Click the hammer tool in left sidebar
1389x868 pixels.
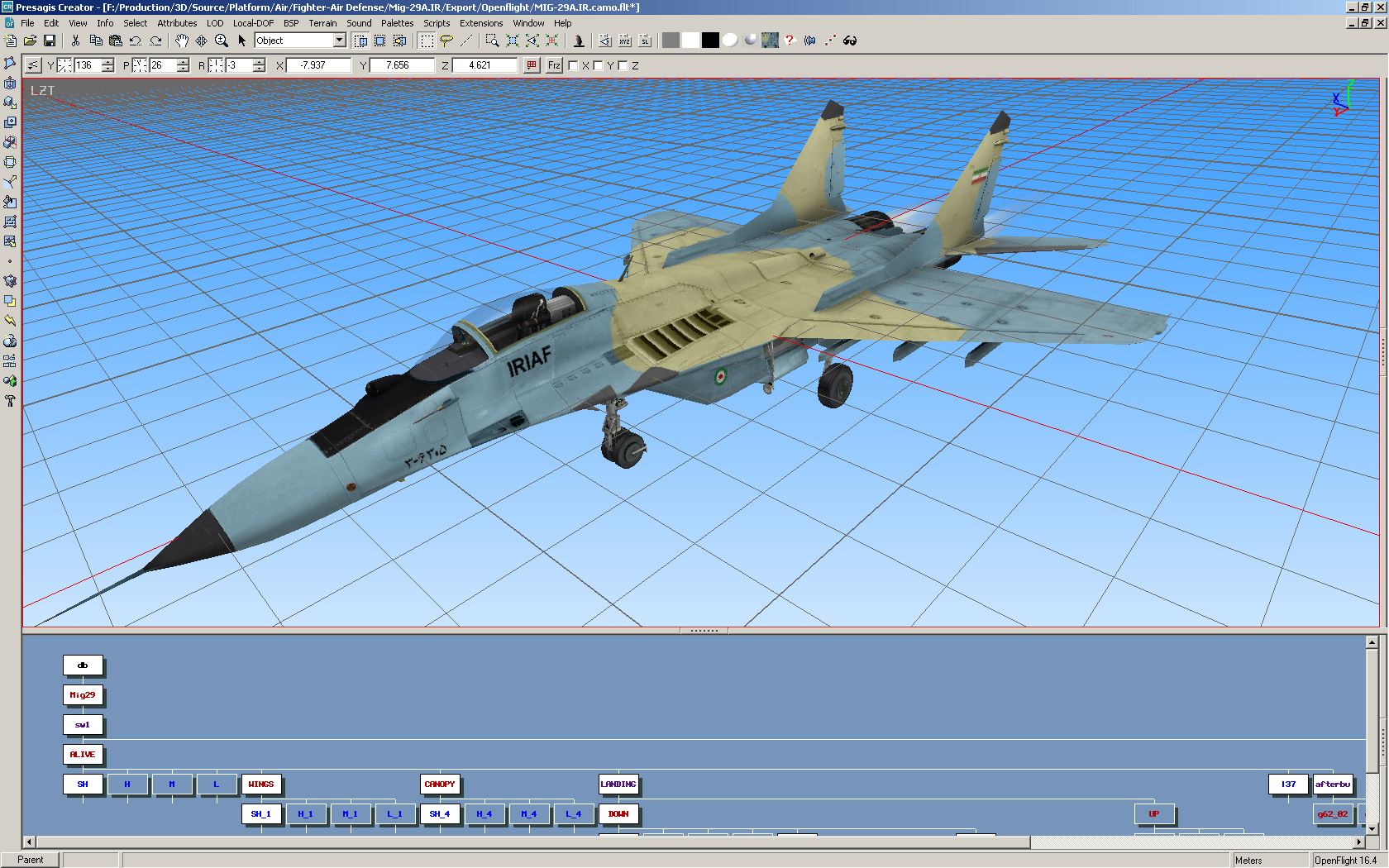(10, 401)
